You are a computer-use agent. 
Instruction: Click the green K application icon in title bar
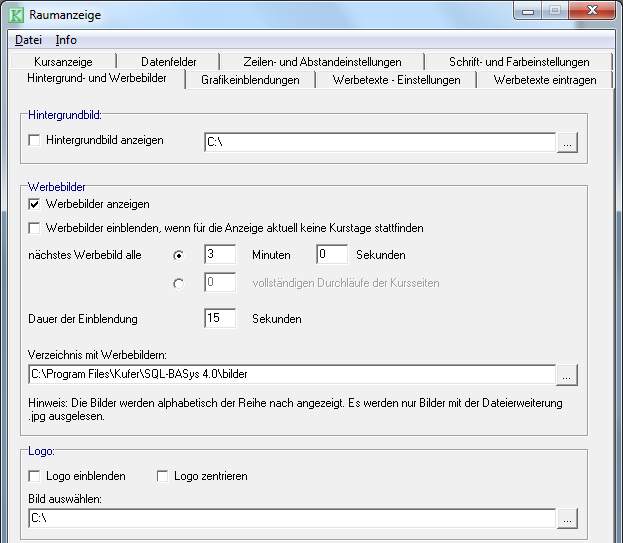[16, 15]
